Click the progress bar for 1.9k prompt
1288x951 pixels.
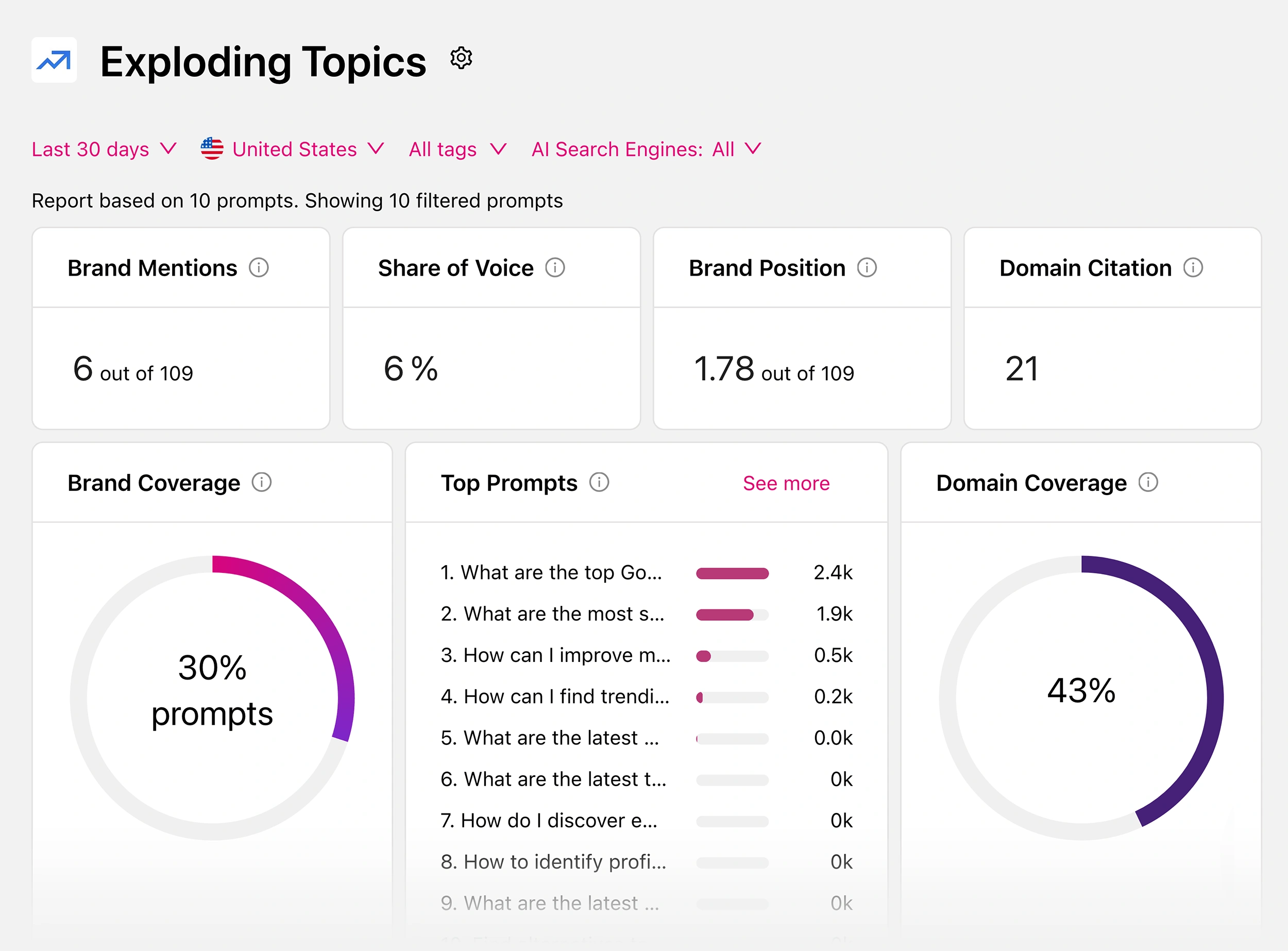733,615
